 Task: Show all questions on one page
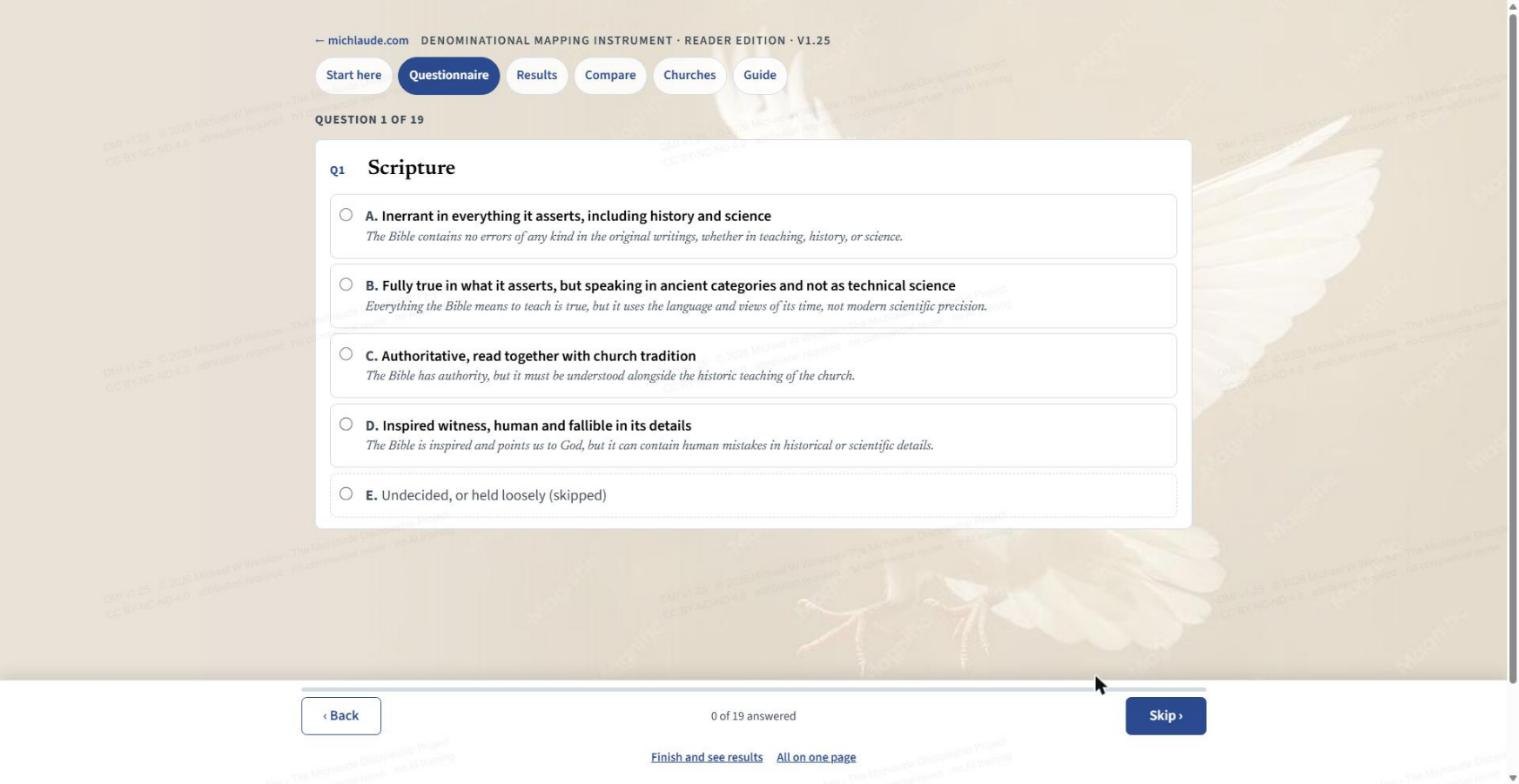(816, 757)
